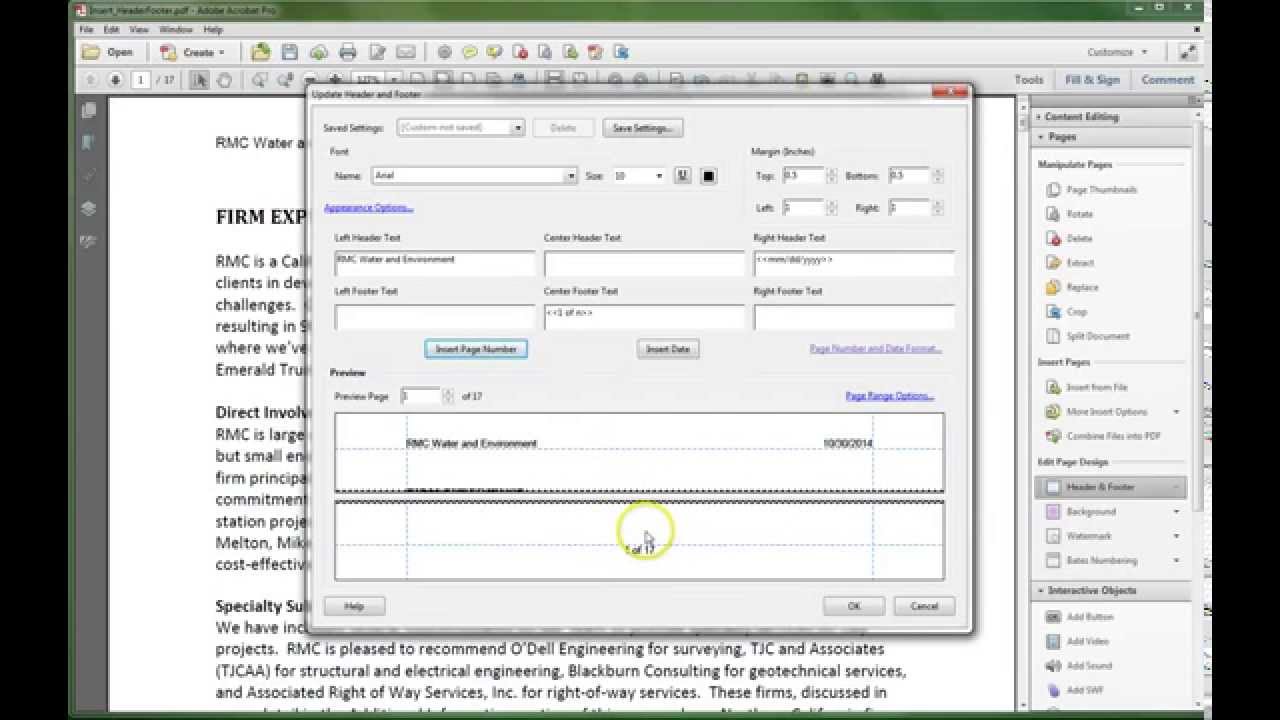Toggle underline font style button
The image size is (1280, 720).
coord(683,175)
